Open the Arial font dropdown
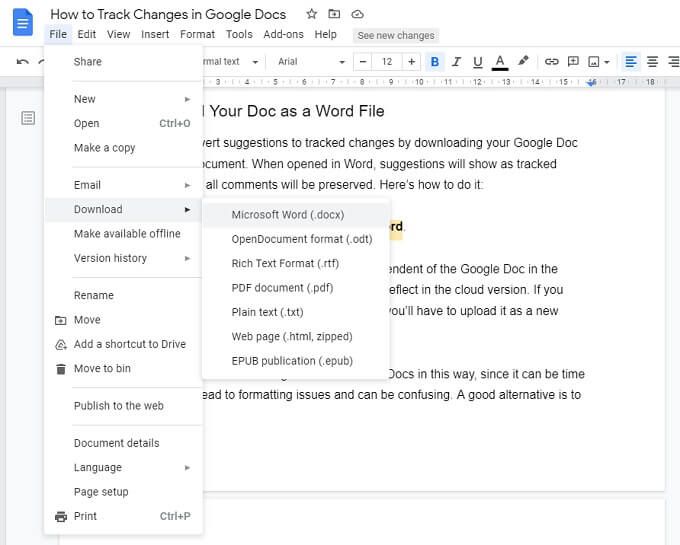 point(311,62)
